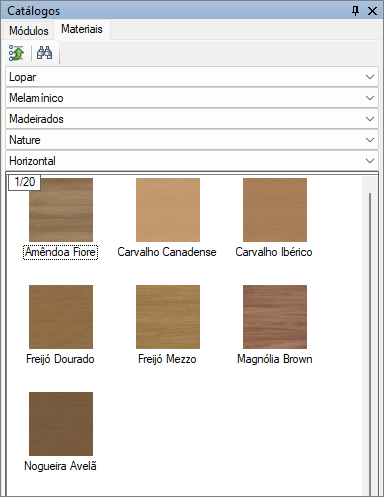384x497 pixels.
Task: Pick the Carvalho Ibérico swatch
Action: (x=275, y=210)
